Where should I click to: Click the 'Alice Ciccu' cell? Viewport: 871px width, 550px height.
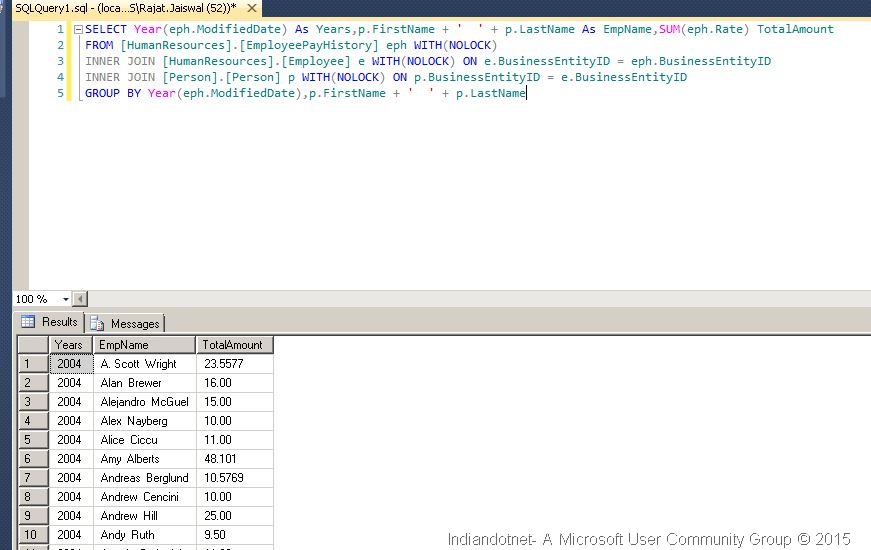coord(144,439)
